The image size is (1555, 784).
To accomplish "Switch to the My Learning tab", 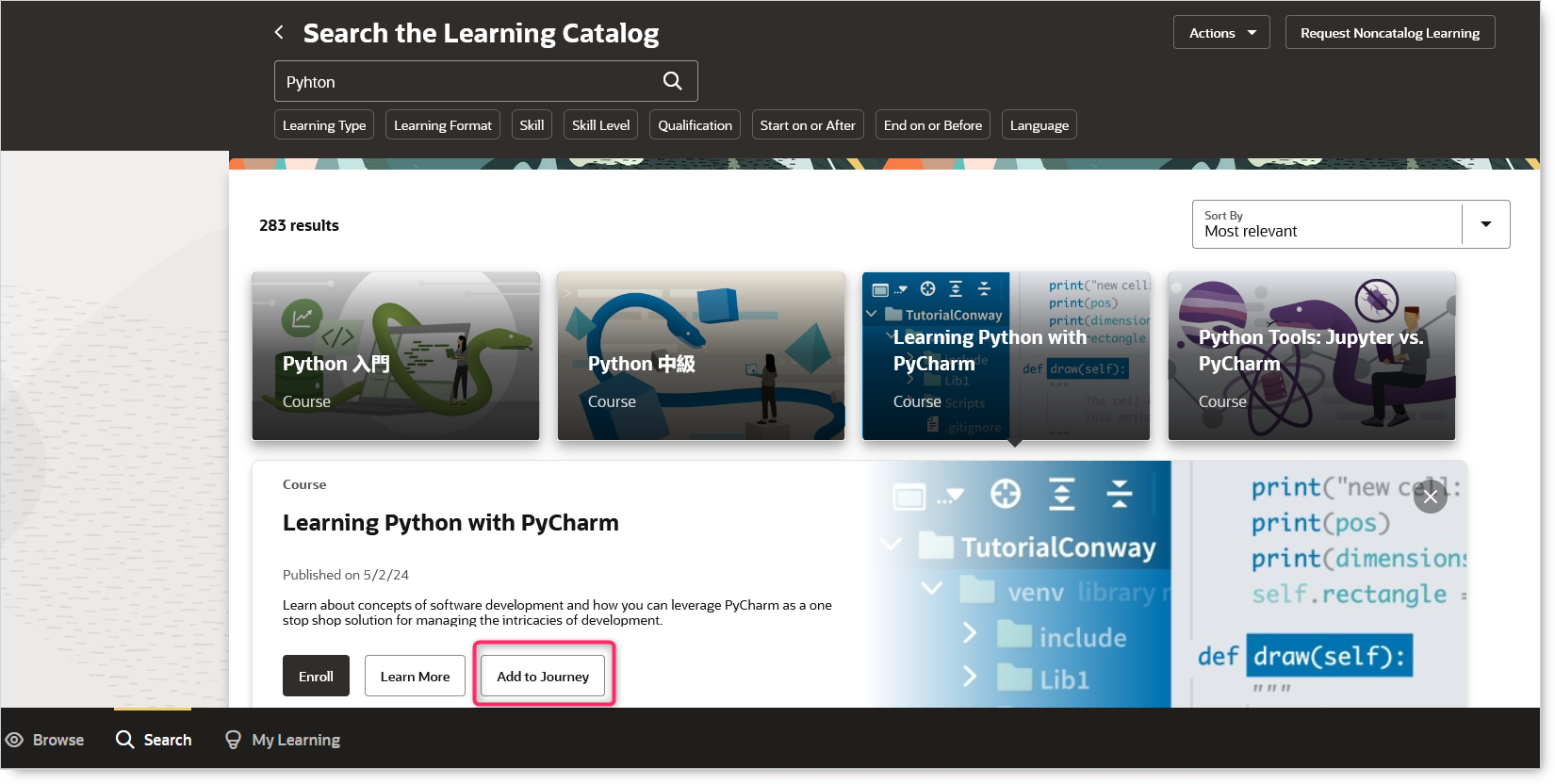I will pos(283,740).
